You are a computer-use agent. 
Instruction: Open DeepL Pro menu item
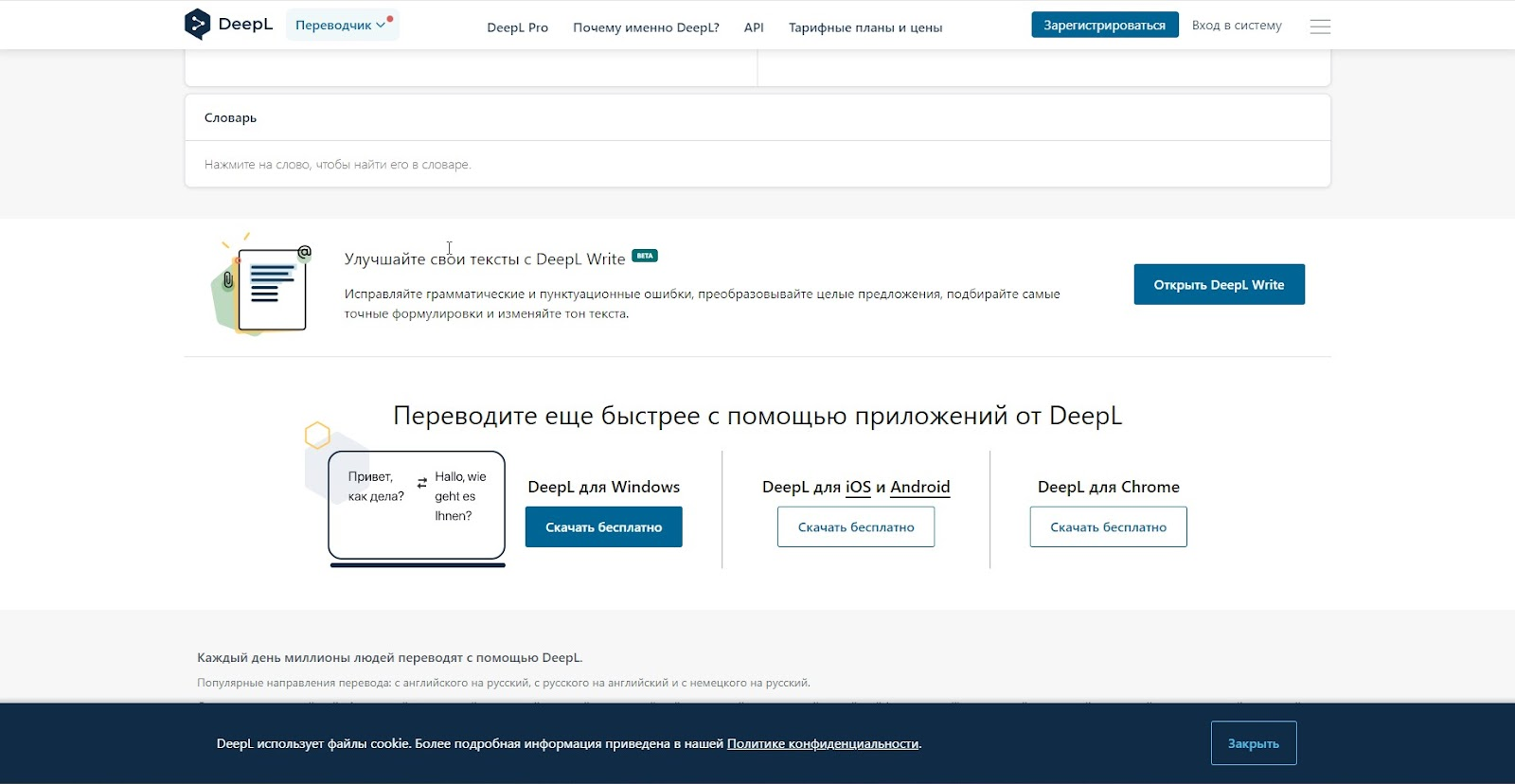pos(517,27)
